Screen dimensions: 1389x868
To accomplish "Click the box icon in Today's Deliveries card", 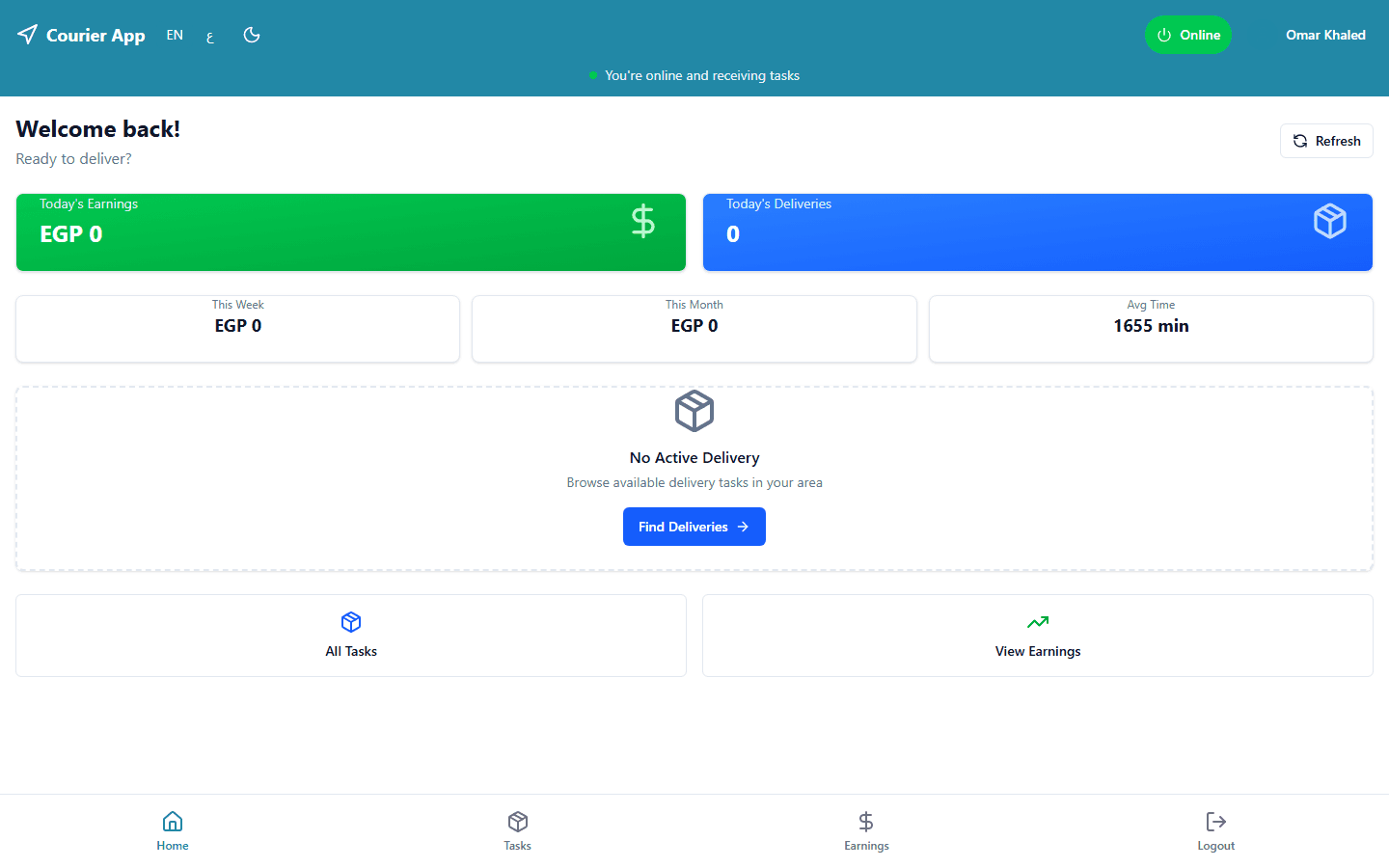I will [1330, 221].
